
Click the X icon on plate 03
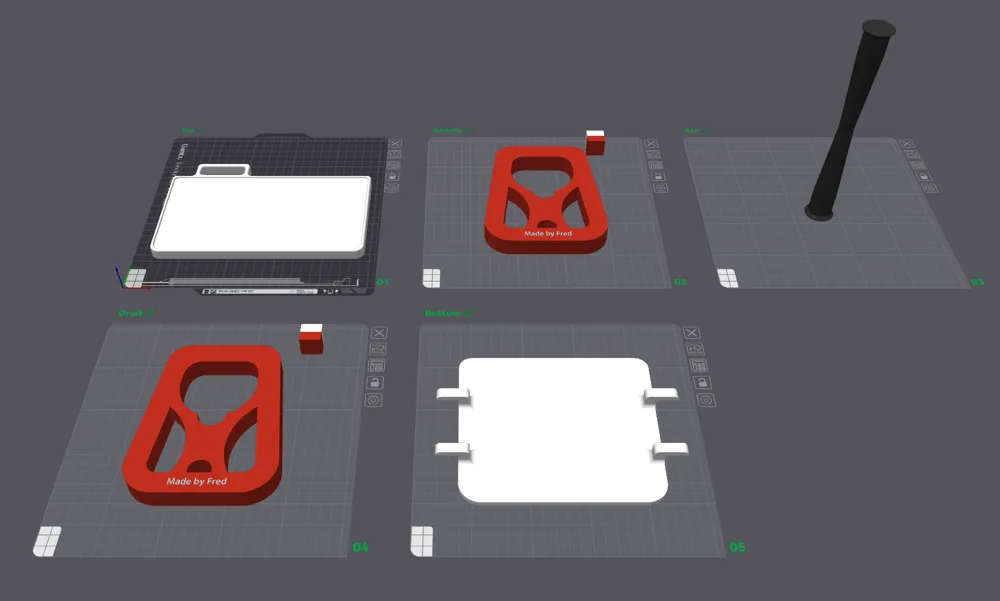click(907, 144)
